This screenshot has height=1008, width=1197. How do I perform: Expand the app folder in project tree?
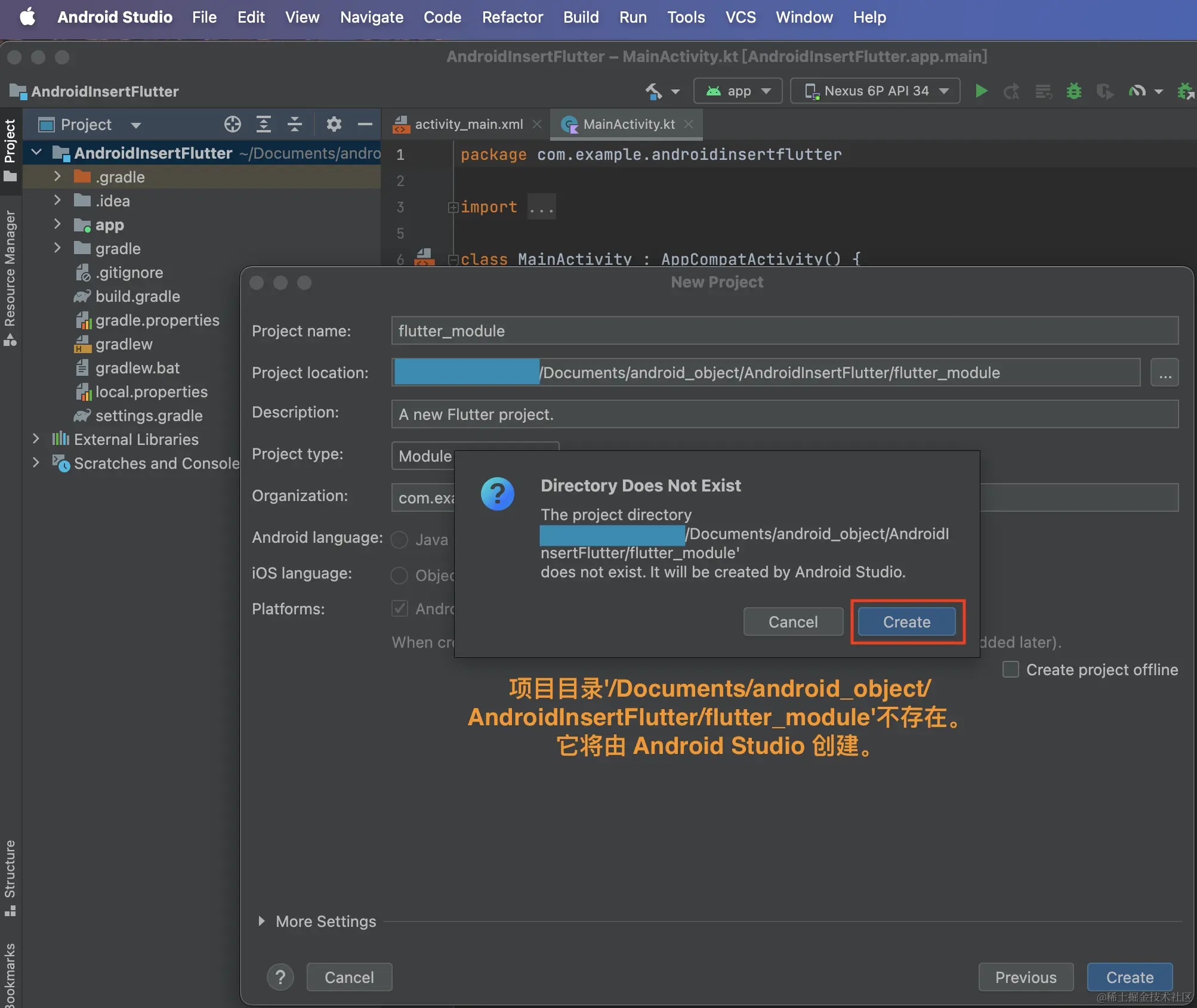click(57, 225)
